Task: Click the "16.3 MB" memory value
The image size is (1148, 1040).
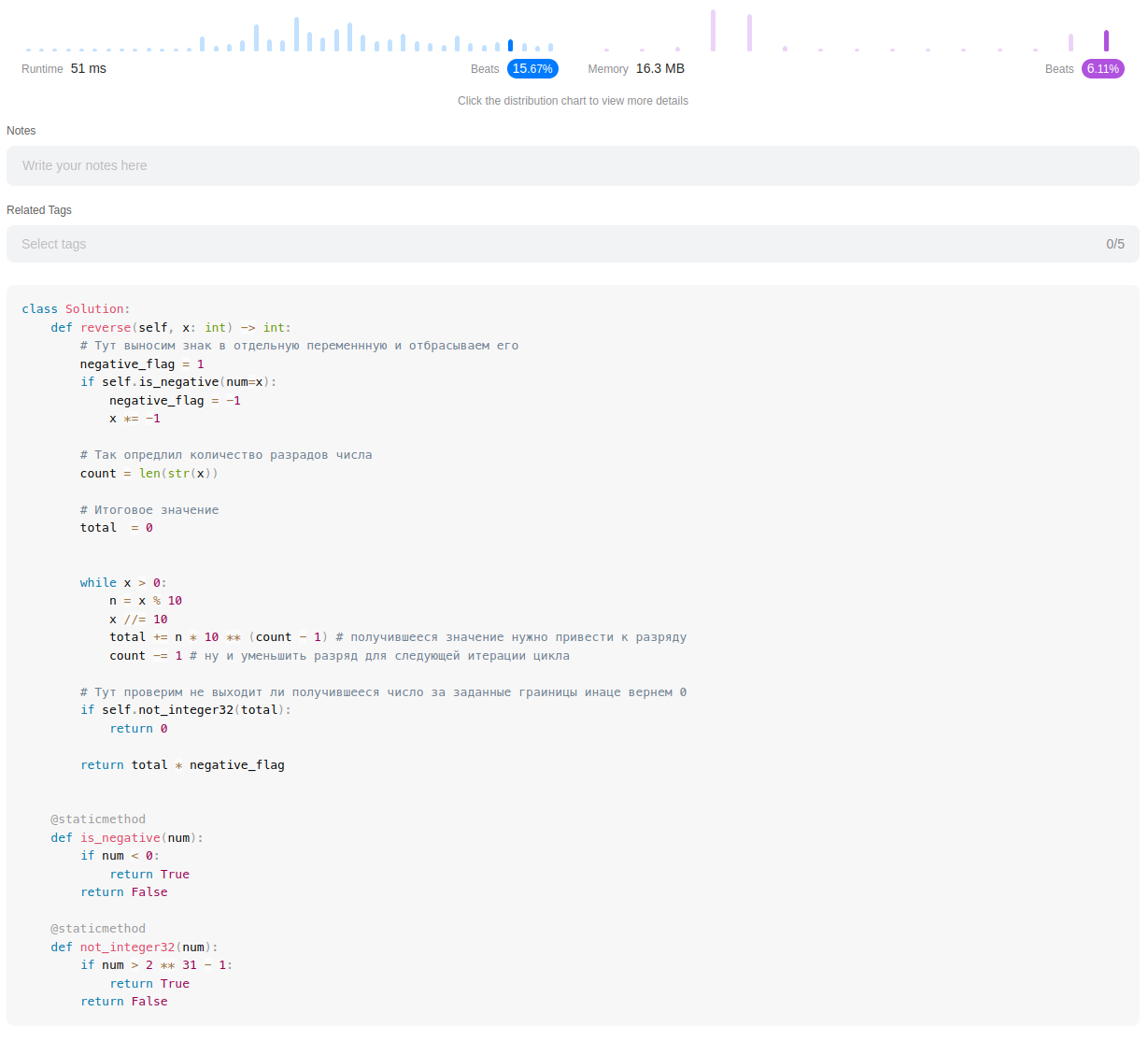Action: [659, 68]
